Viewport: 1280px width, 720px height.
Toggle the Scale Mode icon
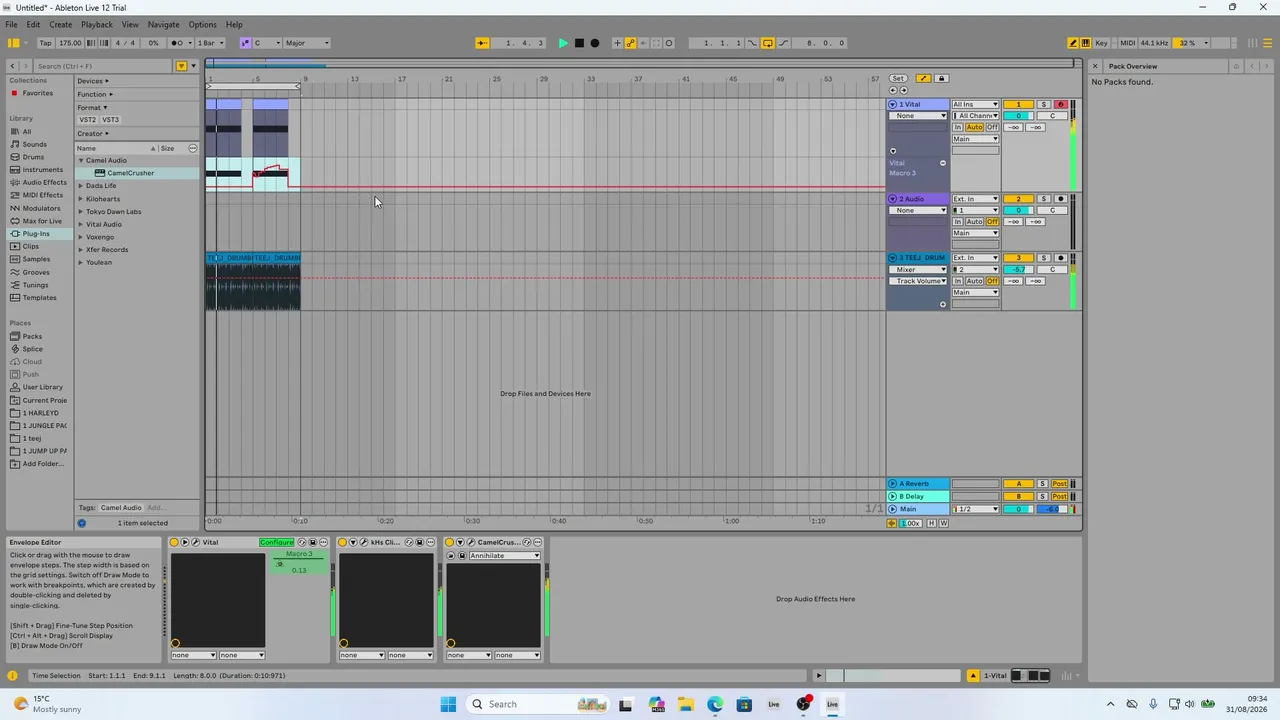pyautogui.click(x=246, y=43)
